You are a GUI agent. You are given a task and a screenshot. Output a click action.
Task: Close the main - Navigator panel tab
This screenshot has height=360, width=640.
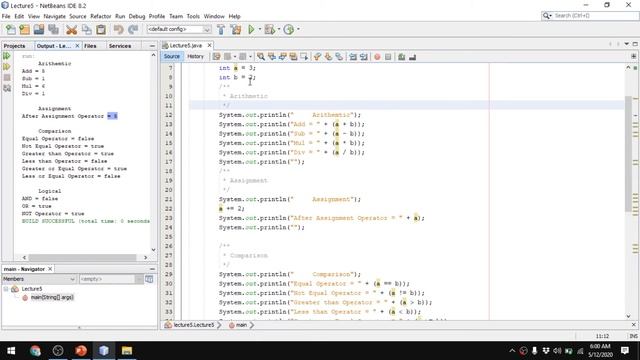pos(50,269)
